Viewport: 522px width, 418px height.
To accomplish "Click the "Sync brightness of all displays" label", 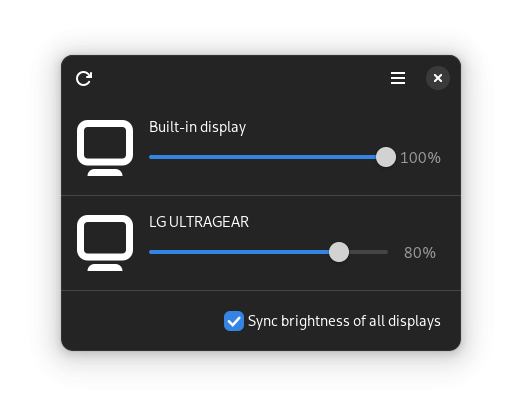I will [344, 321].
